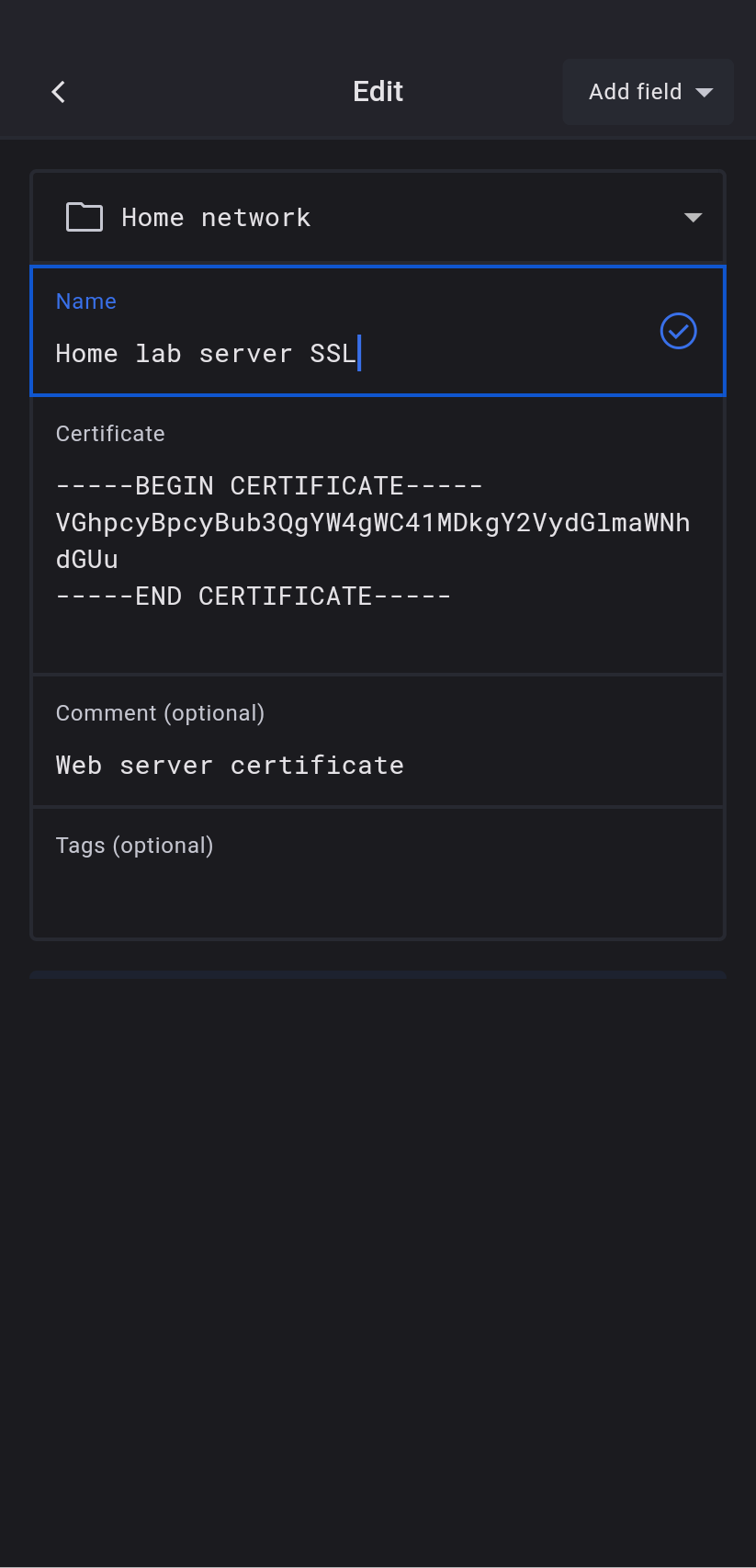Focus the Web server certificate comment text

tap(230, 766)
